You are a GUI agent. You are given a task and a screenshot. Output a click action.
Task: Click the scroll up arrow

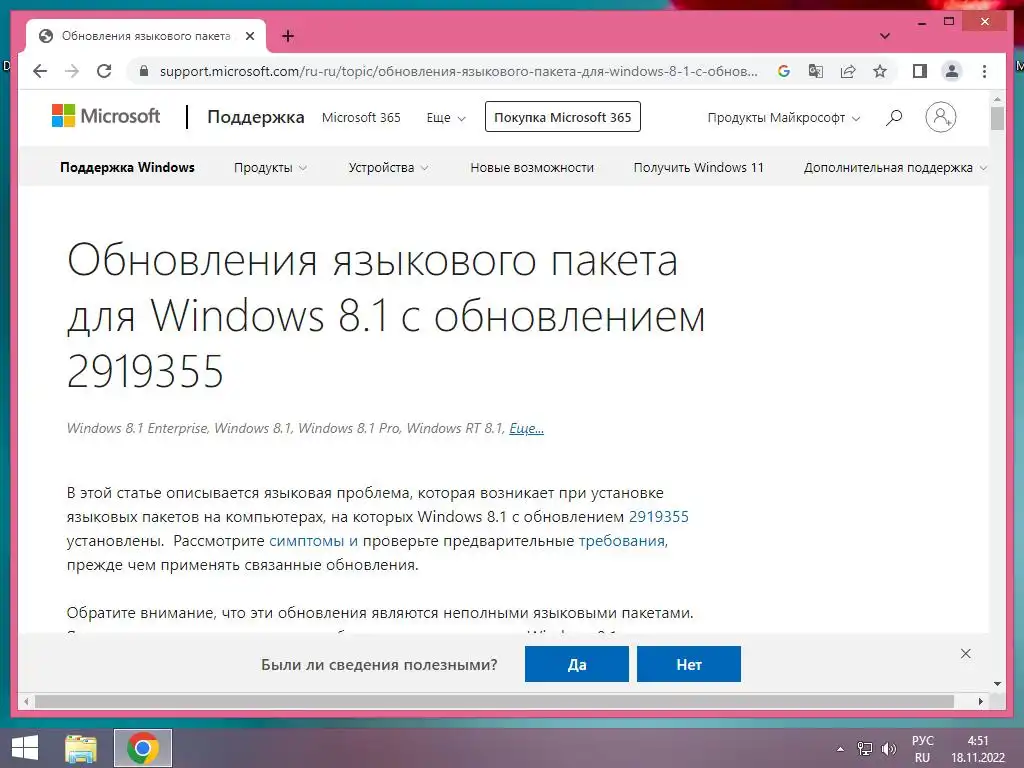[997, 99]
